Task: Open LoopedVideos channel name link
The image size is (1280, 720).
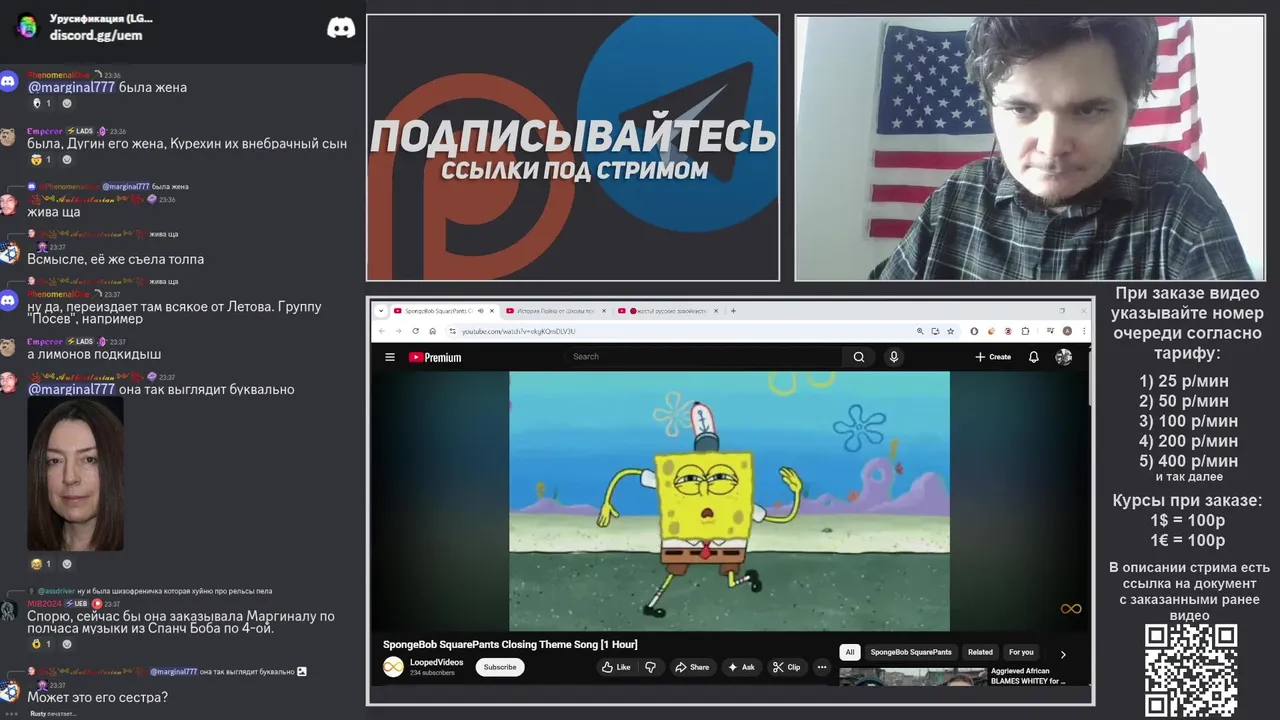Action: tap(437, 662)
